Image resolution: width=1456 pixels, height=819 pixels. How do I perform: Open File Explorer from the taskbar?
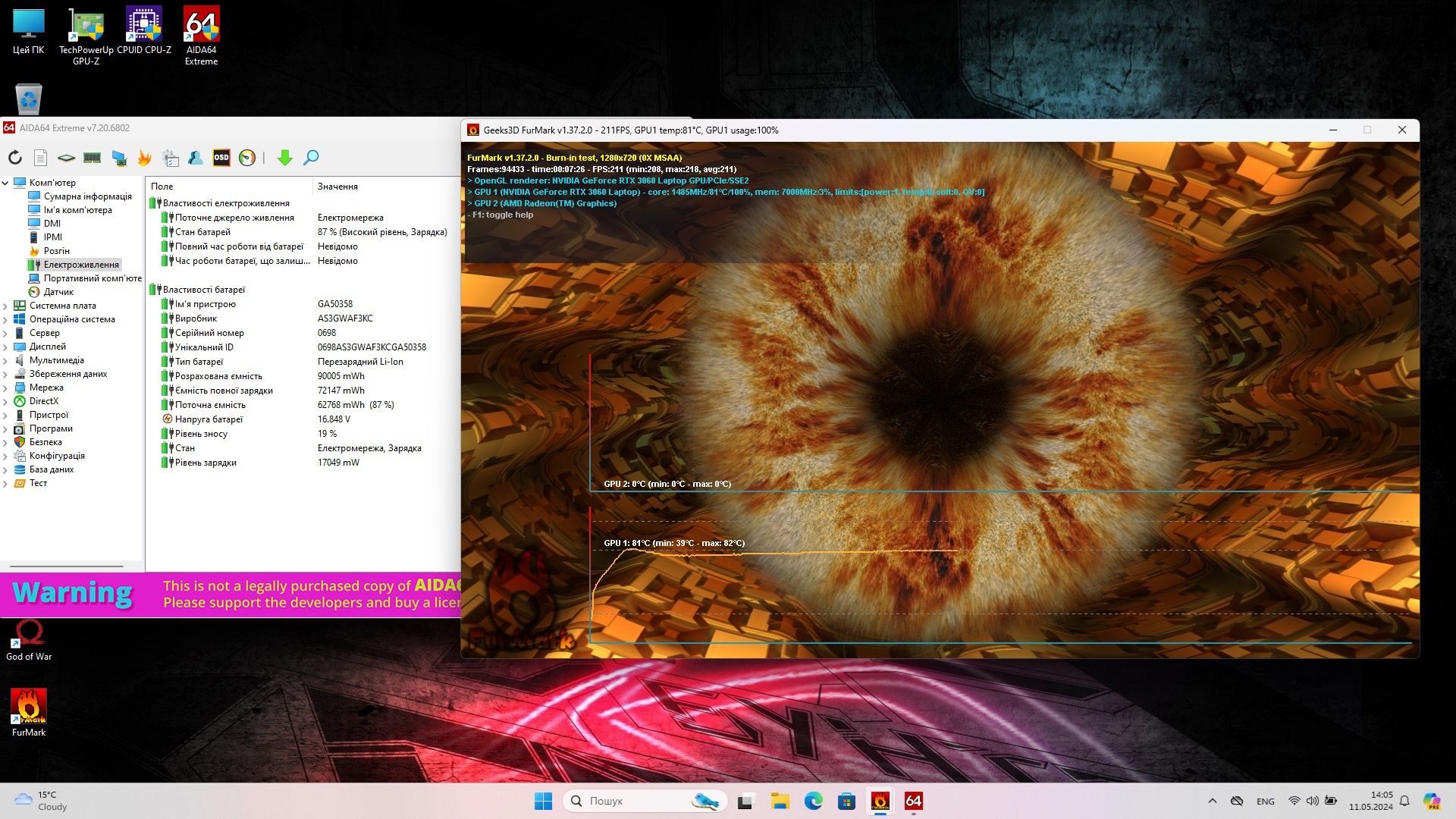(780, 801)
